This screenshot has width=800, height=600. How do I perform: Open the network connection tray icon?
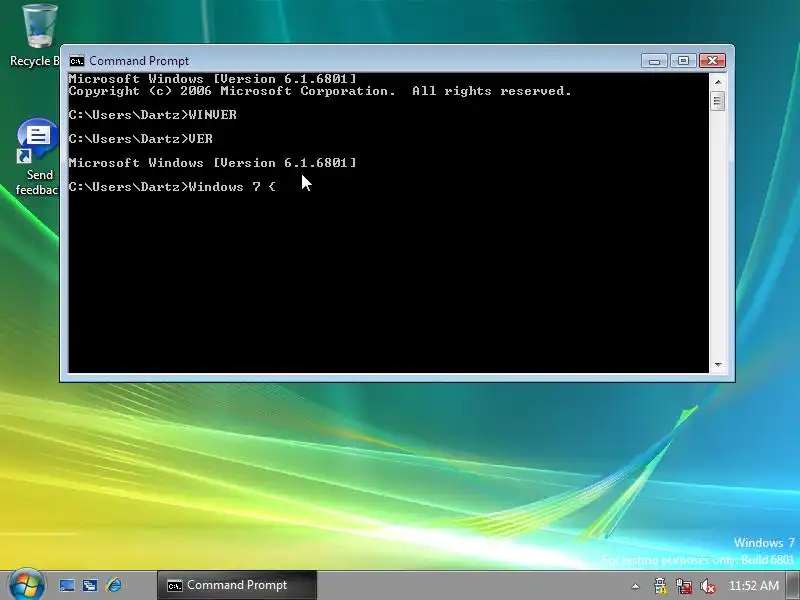pyautogui.click(x=684, y=586)
